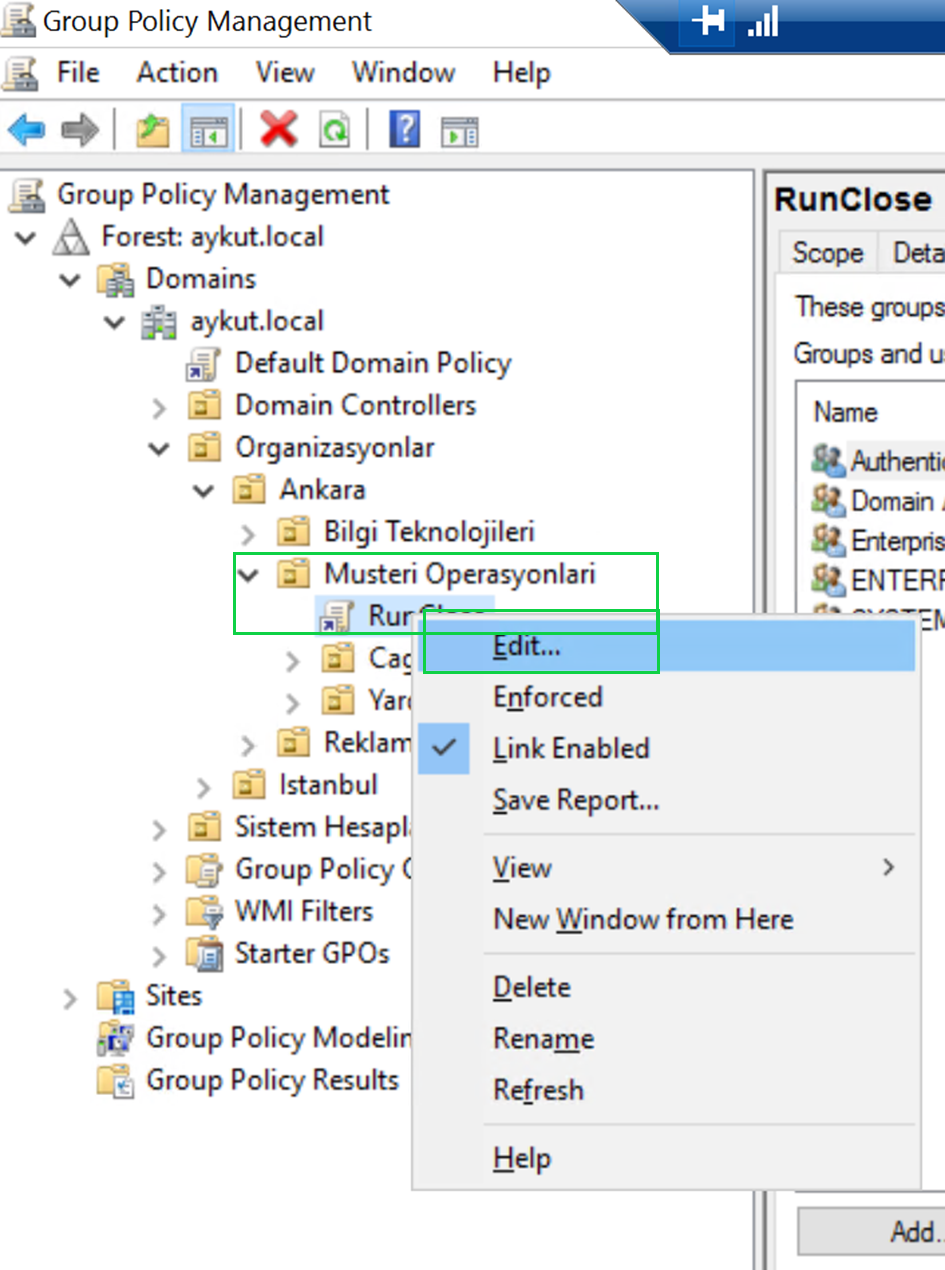Open the blue question mark Help icon
Image resolution: width=945 pixels, height=1270 pixels.
[x=404, y=130]
